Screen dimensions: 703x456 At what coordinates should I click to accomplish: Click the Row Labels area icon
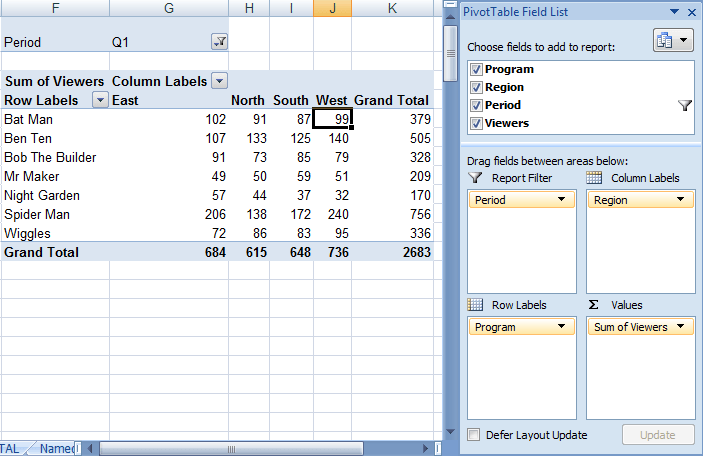(x=475, y=305)
